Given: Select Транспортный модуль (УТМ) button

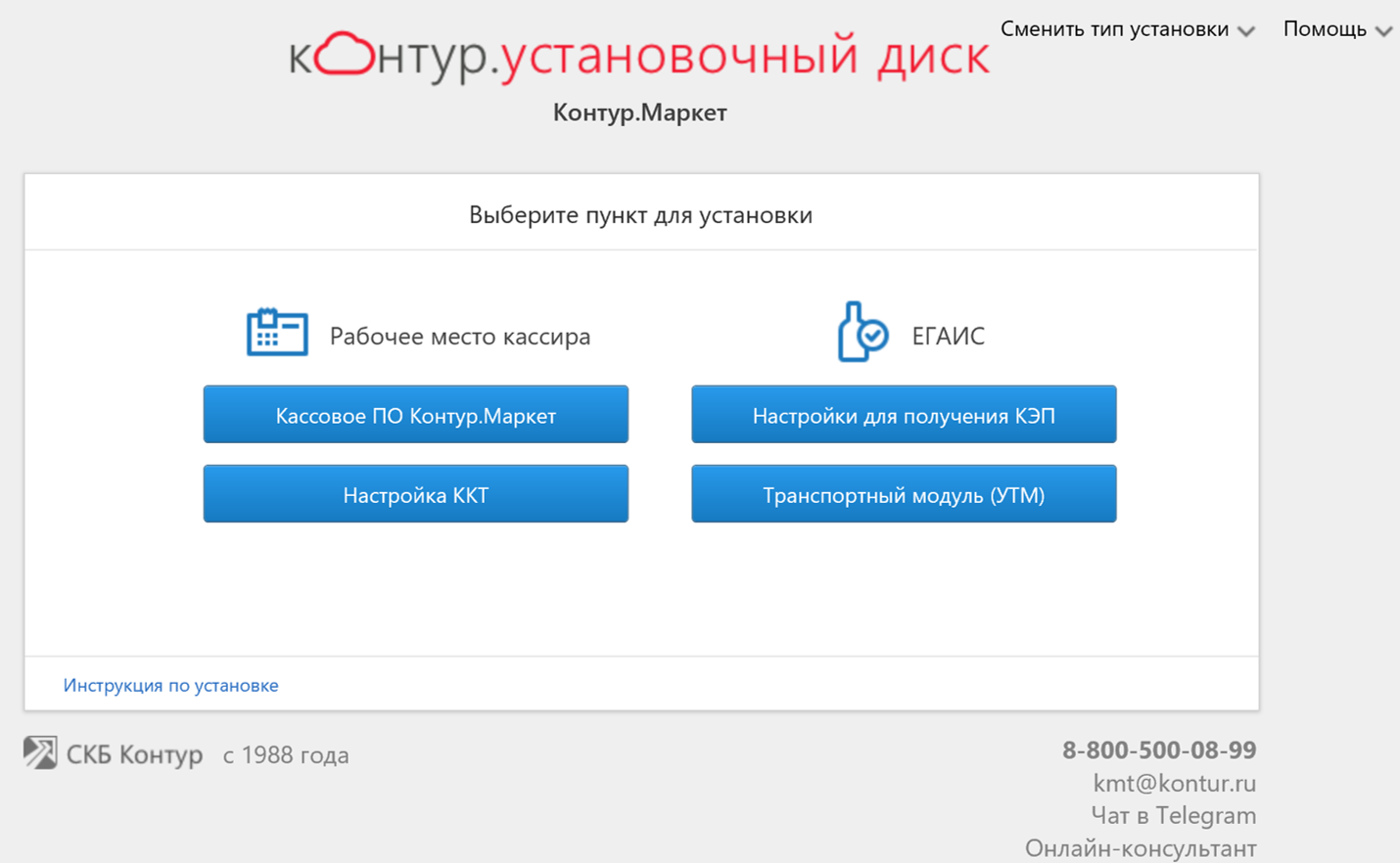Looking at the screenshot, I should click(904, 494).
